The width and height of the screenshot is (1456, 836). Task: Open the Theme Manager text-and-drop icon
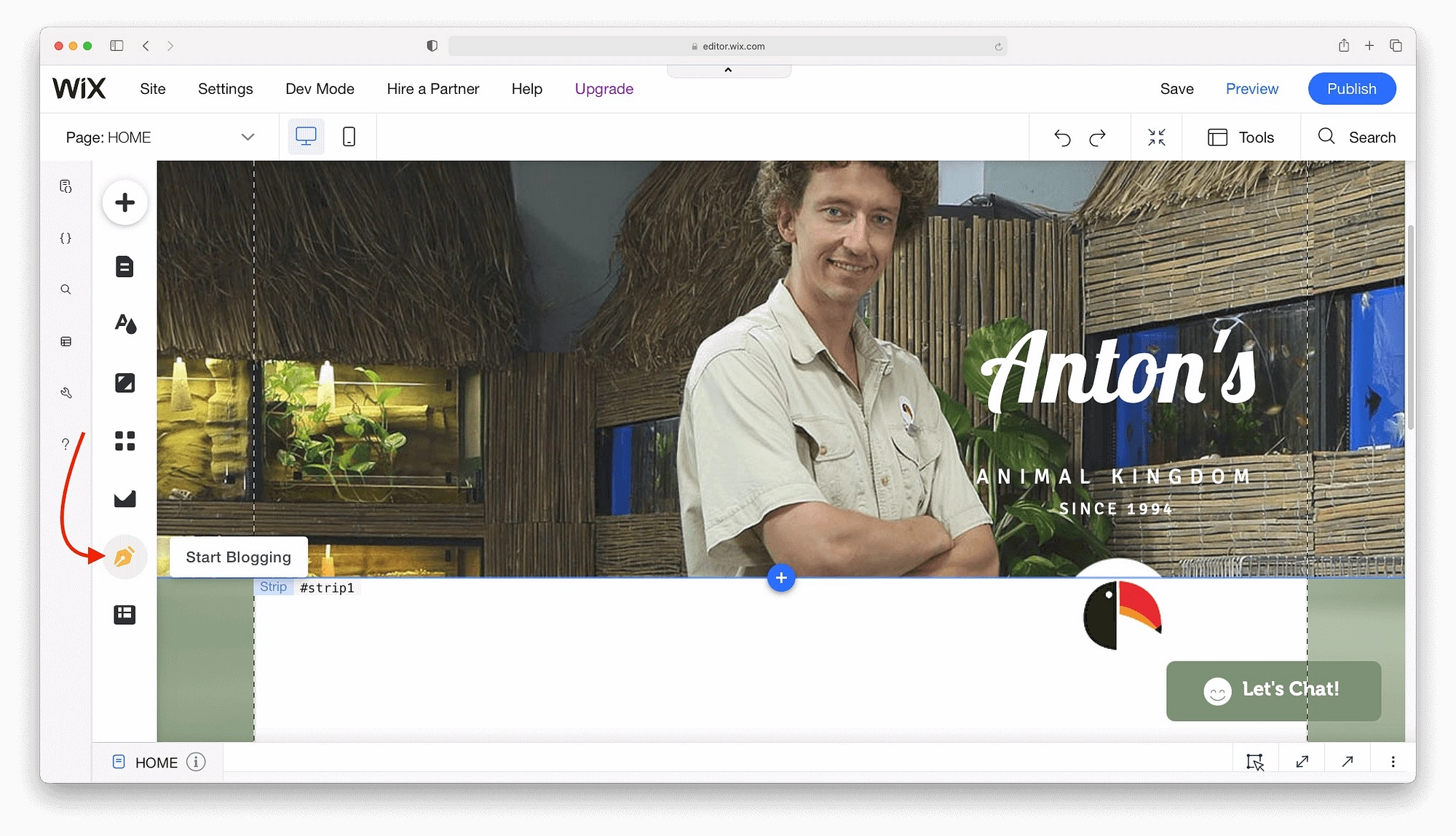click(x=125, y=323)
